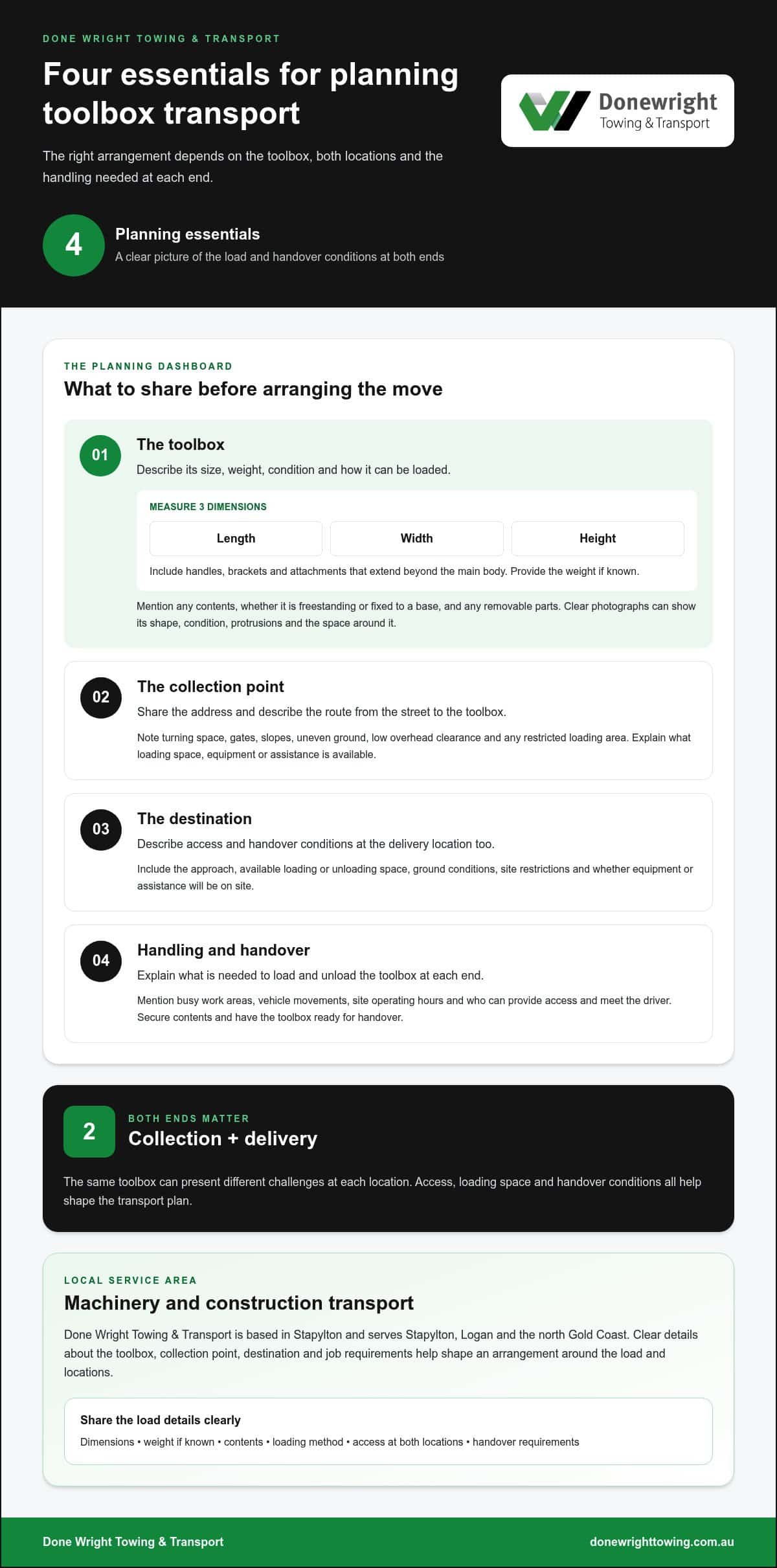Click the Donewright Towing & Transport logo
This screenshot has width=777, height=1568.
click(617, 111)
